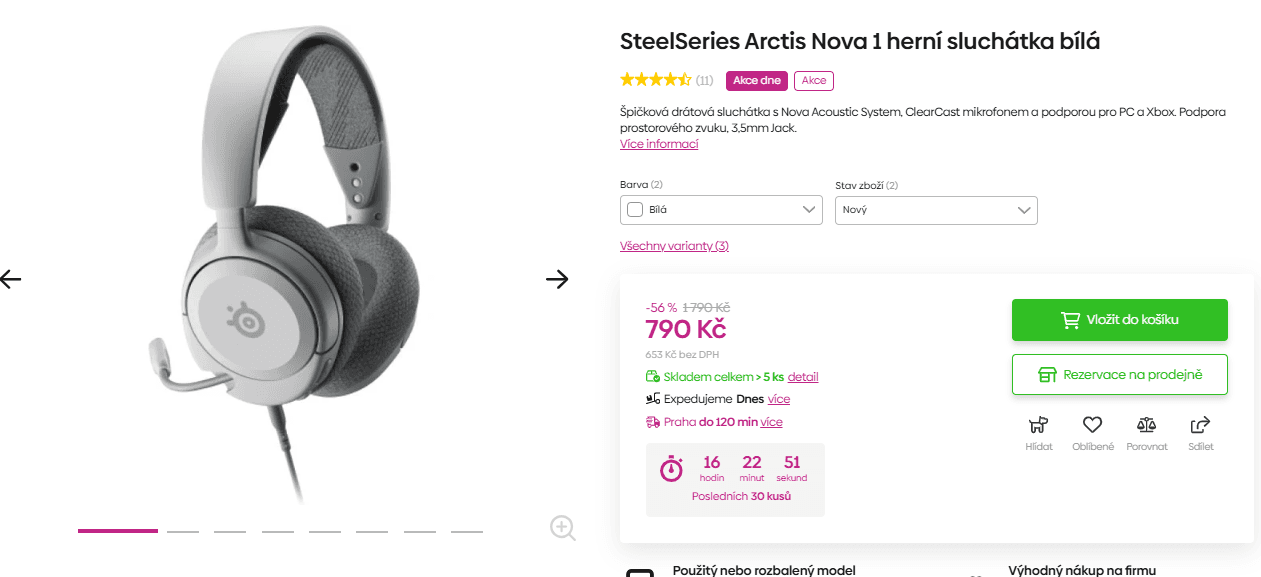Click the countdown stopwatch icon
Screen dimensions: 1261x577
(x=671, y=467)
